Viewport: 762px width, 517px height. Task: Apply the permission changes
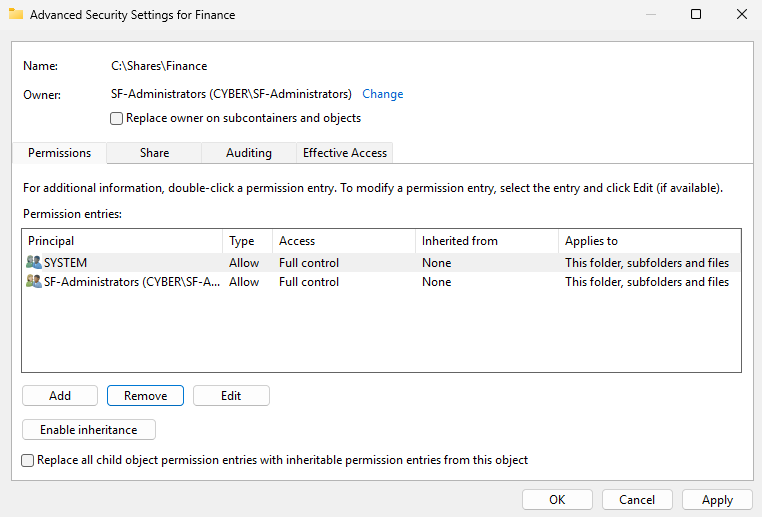click(x=717, y=499)
